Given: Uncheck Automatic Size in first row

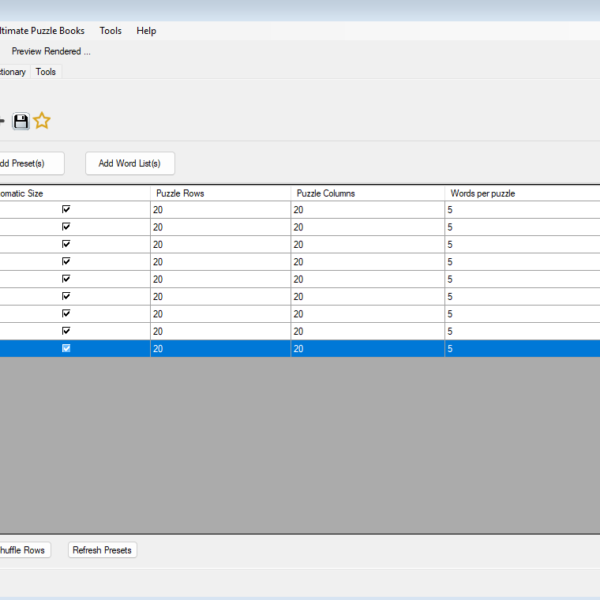Looking at the screenshot, I should [66, 210].
